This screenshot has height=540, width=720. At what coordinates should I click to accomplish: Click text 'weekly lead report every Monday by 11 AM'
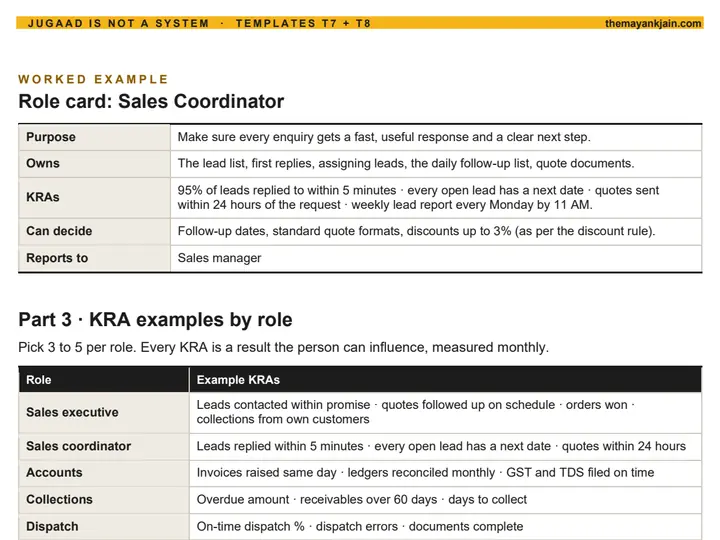click(x=472, y=205)
